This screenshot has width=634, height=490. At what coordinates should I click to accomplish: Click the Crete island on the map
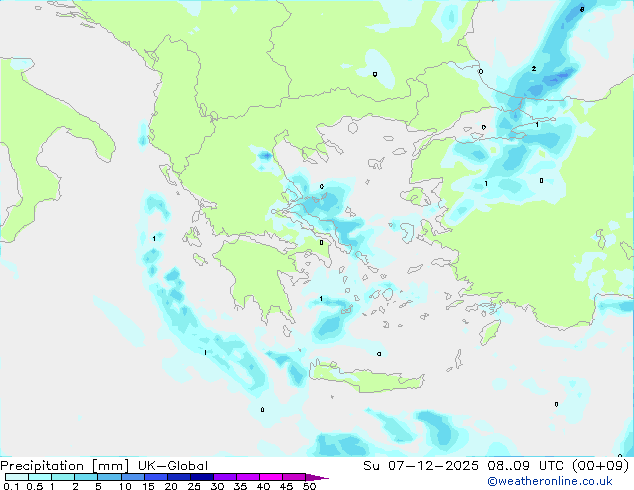coord(366,377)
